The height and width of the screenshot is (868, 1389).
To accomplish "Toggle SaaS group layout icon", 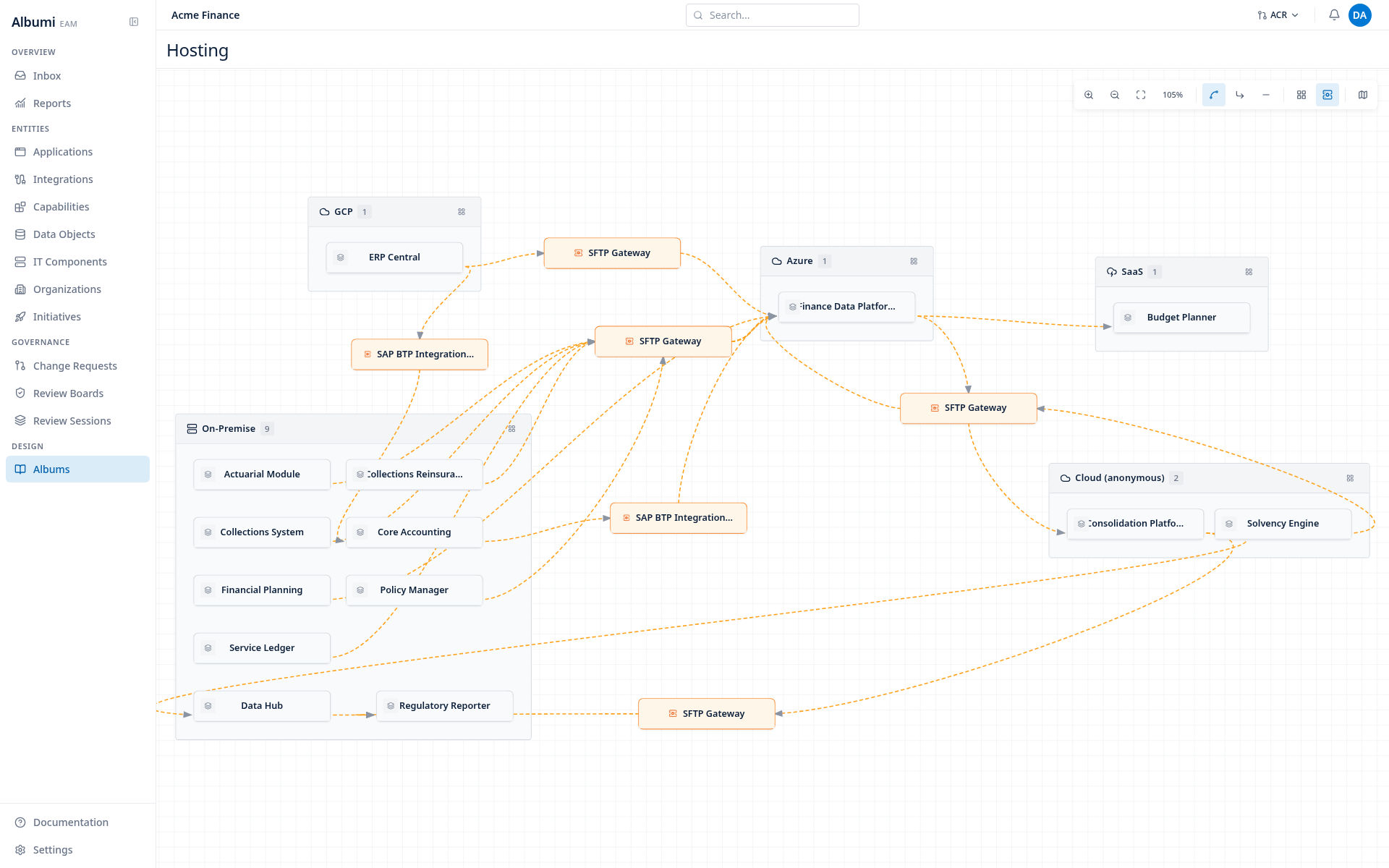I will click(1249, 272).
